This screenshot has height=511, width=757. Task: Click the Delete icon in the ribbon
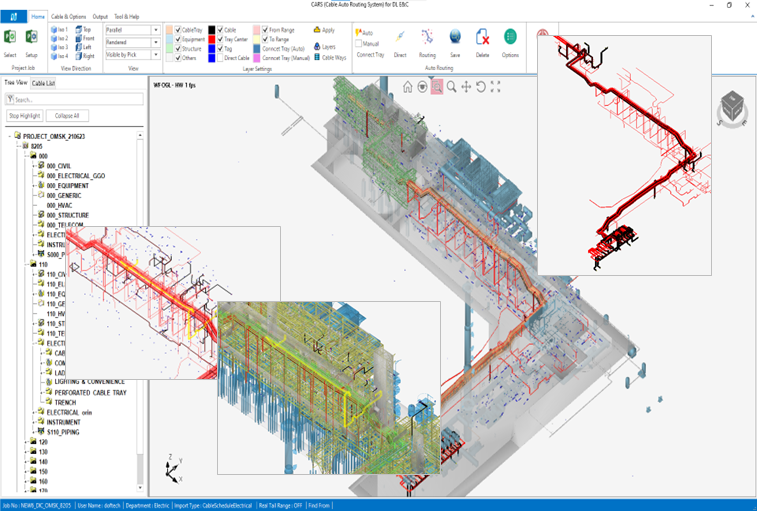482,39
